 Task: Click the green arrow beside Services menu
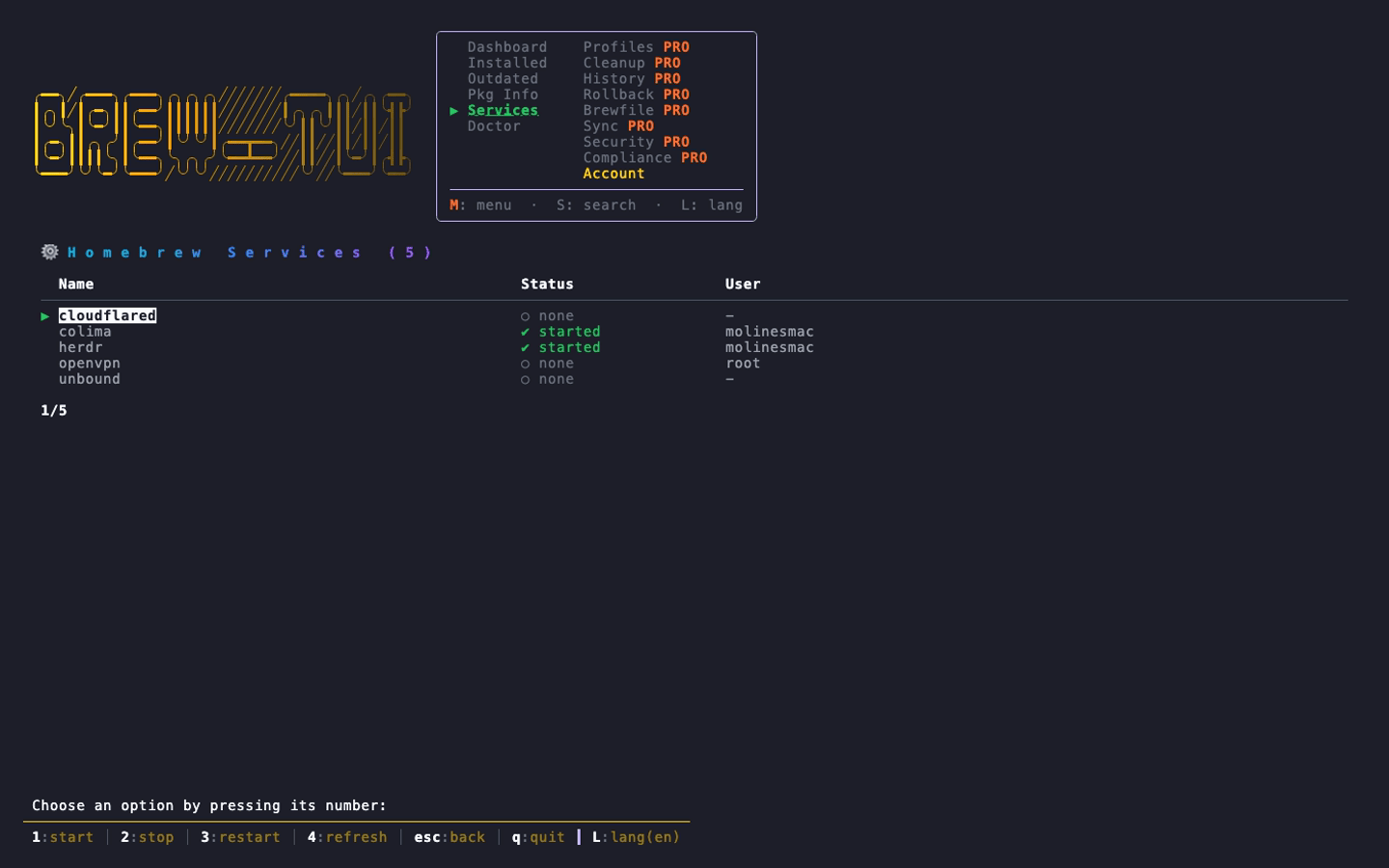(x=454, y=111)
